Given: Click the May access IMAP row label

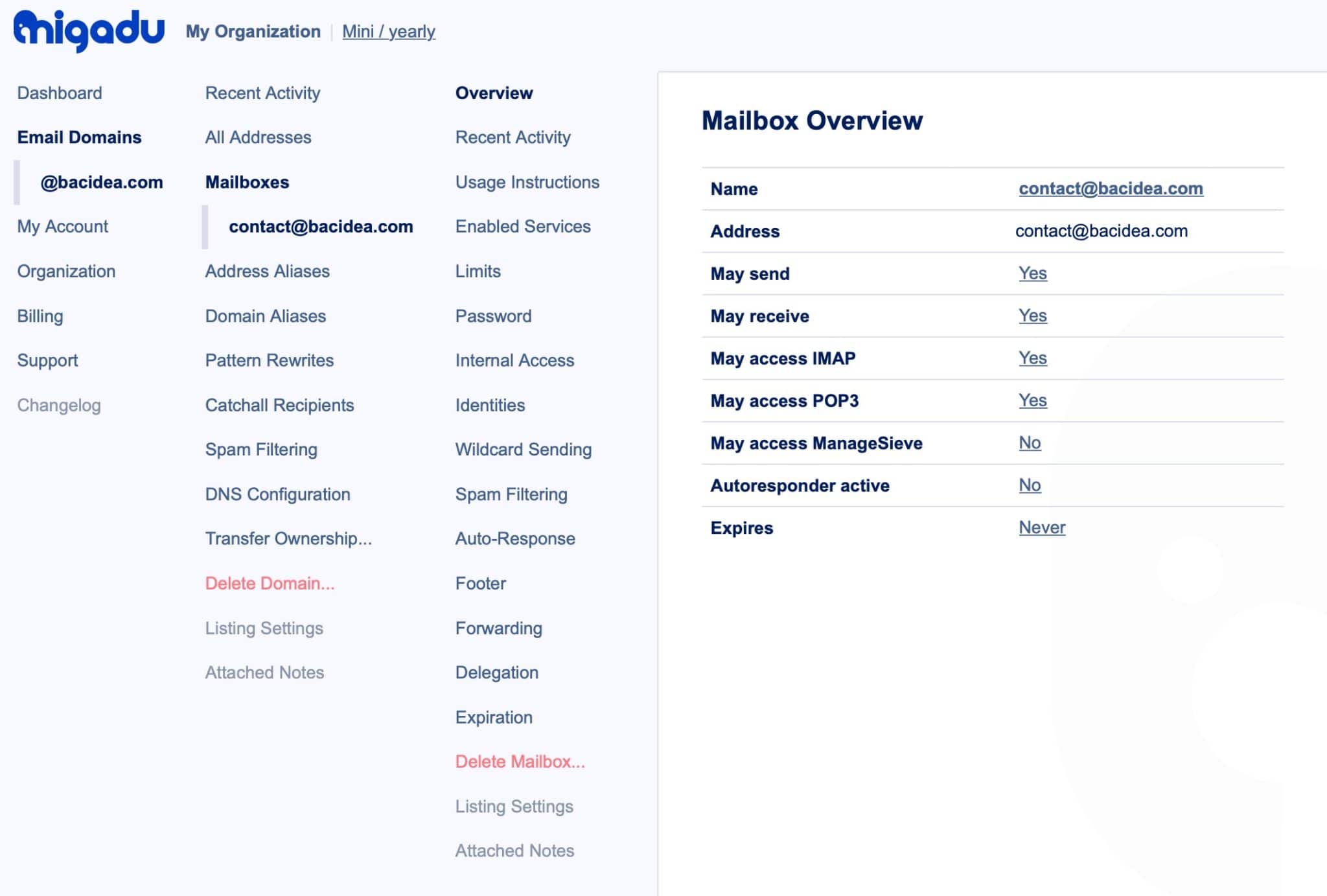Looking at the screenshot, I should click(x=783, y=358).
